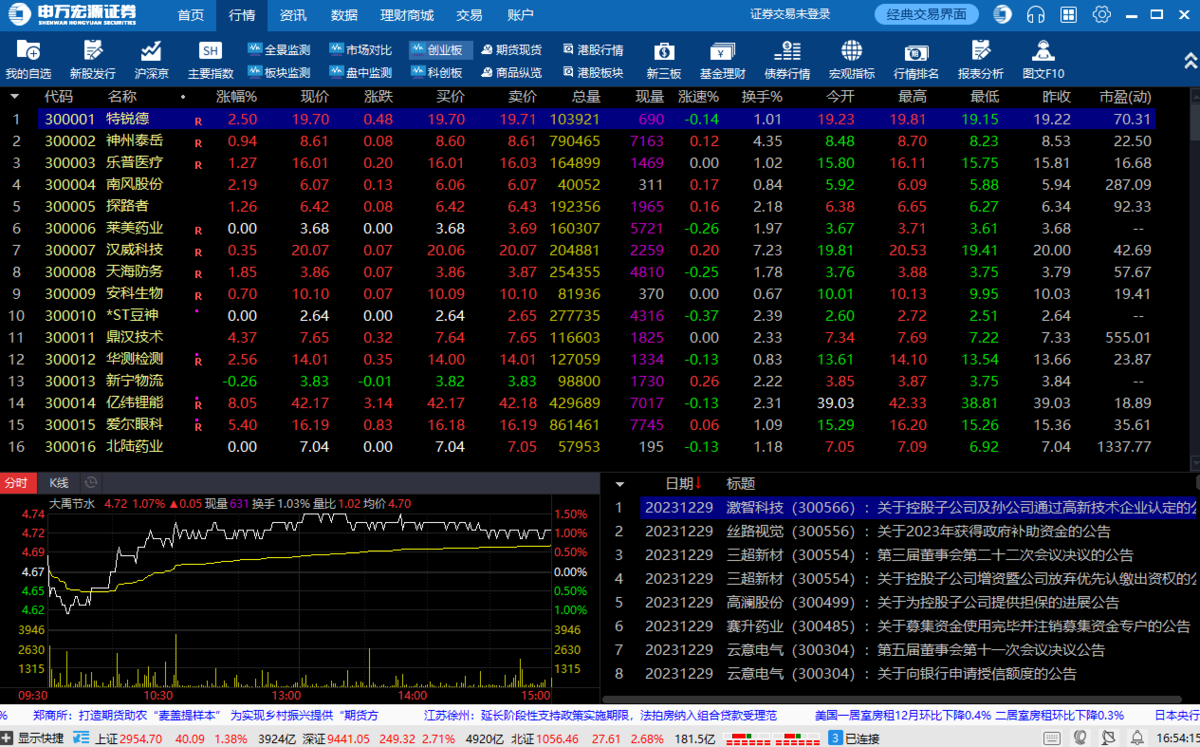This screenshot has height=747, width=1200.
Task: Open 首页 home menu
Action: (x=191, y=15)
